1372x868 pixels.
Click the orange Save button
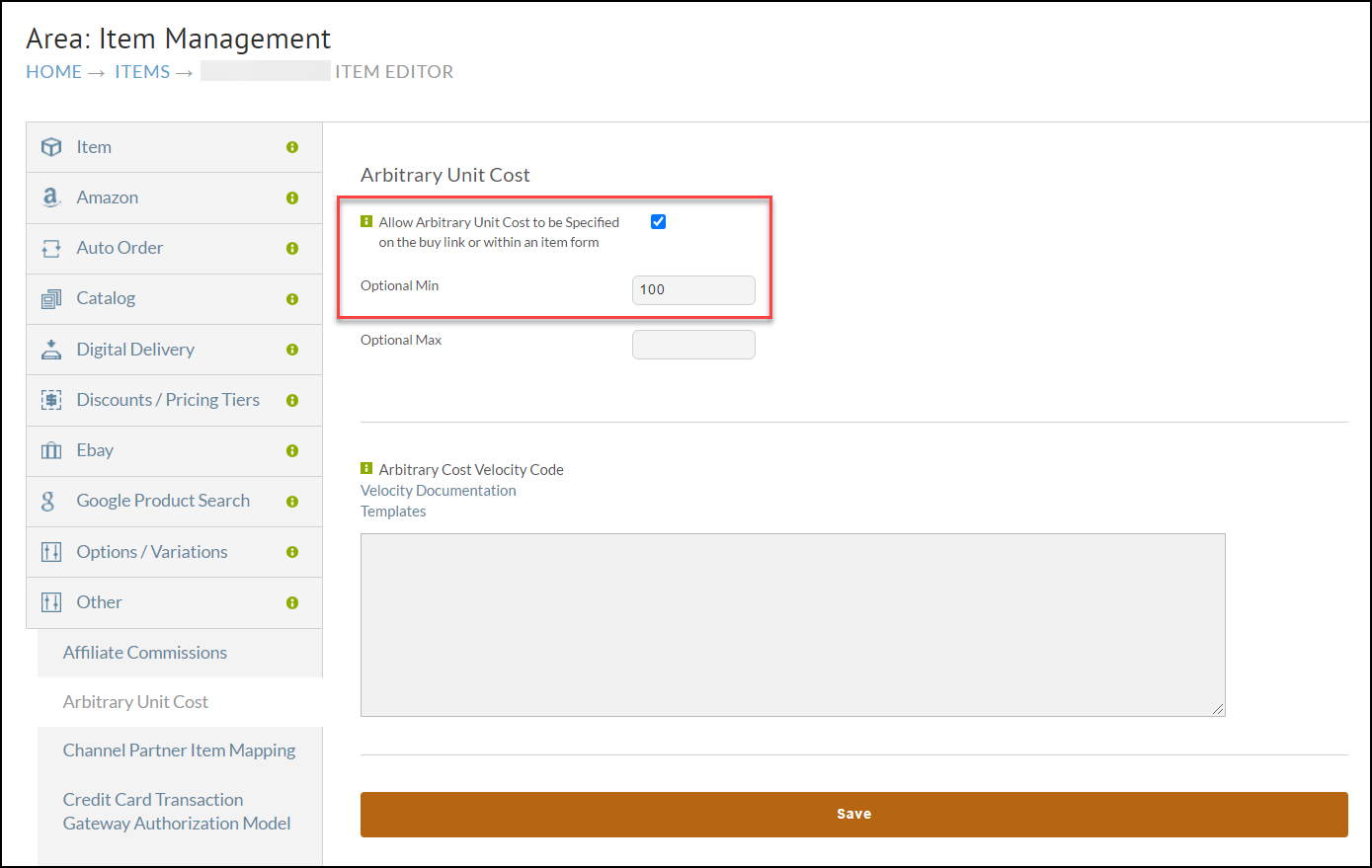pyautogui.click(x=854, y=815)
